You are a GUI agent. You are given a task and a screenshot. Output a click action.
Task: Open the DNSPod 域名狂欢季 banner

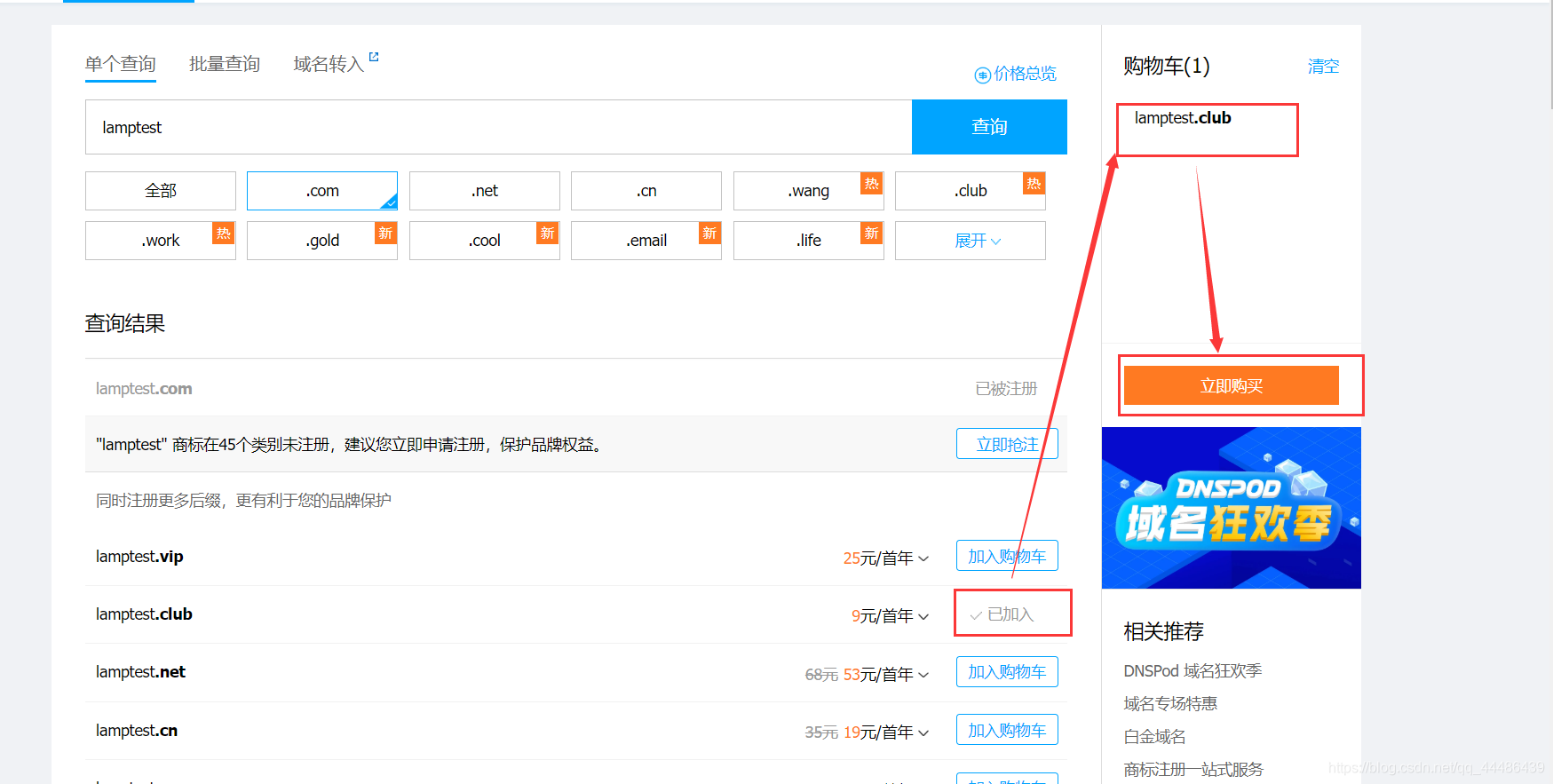click(1232, 508)
